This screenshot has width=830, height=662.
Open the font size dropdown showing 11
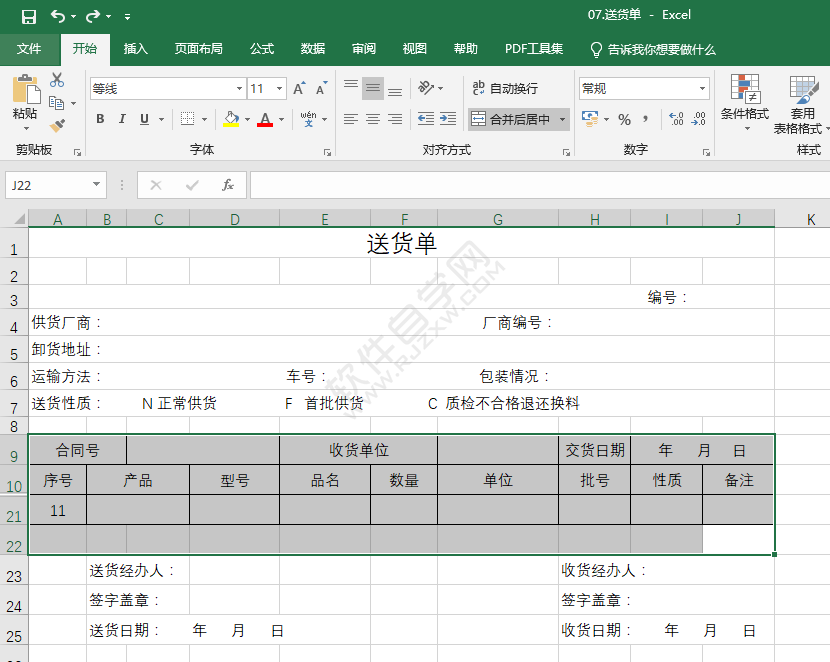(277, 88)
